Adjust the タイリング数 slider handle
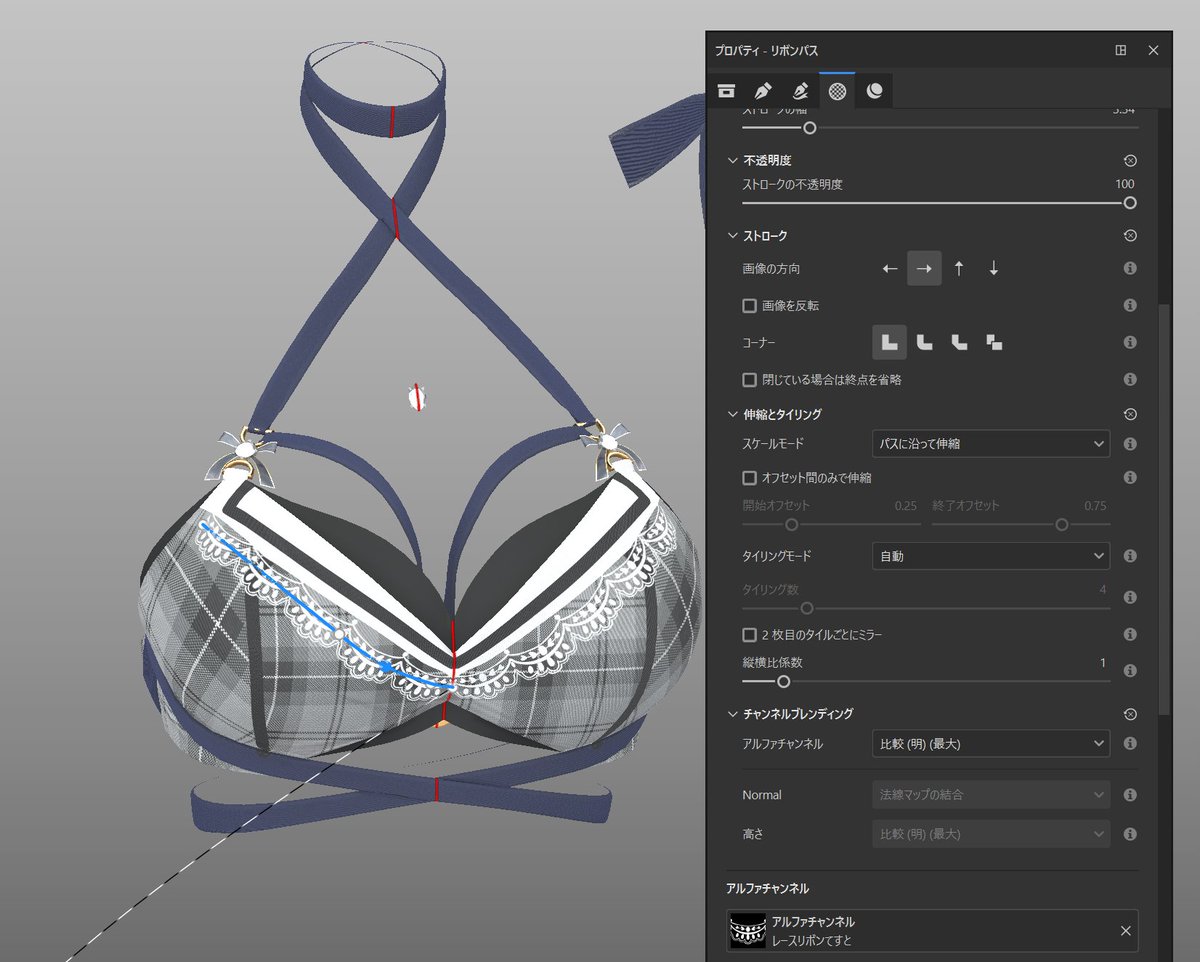This screenshot has height=962, width=1200. coord(807,608)
